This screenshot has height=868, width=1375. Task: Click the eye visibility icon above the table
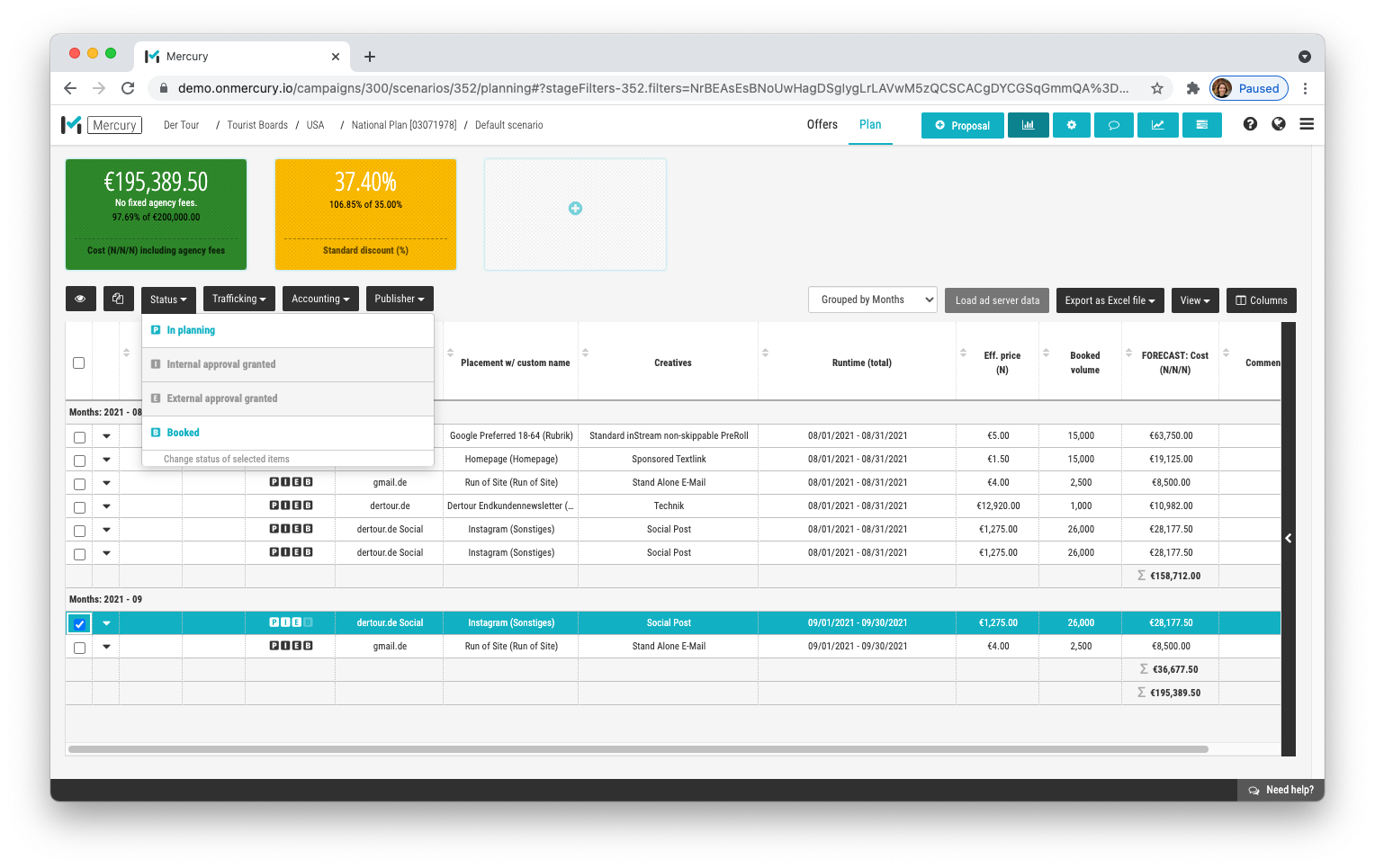80,298
